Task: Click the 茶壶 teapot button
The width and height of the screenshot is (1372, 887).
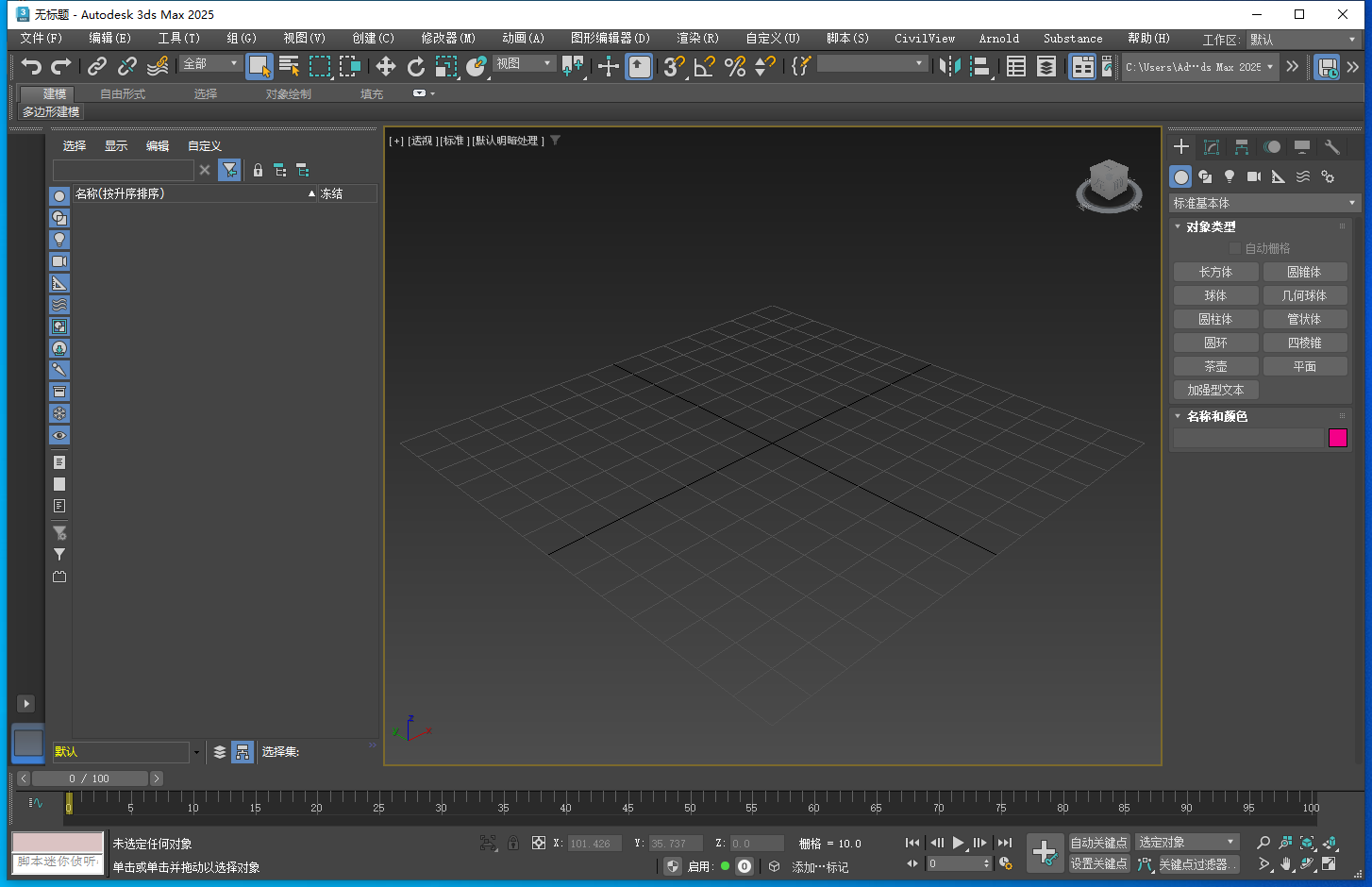Action: 1215,366
